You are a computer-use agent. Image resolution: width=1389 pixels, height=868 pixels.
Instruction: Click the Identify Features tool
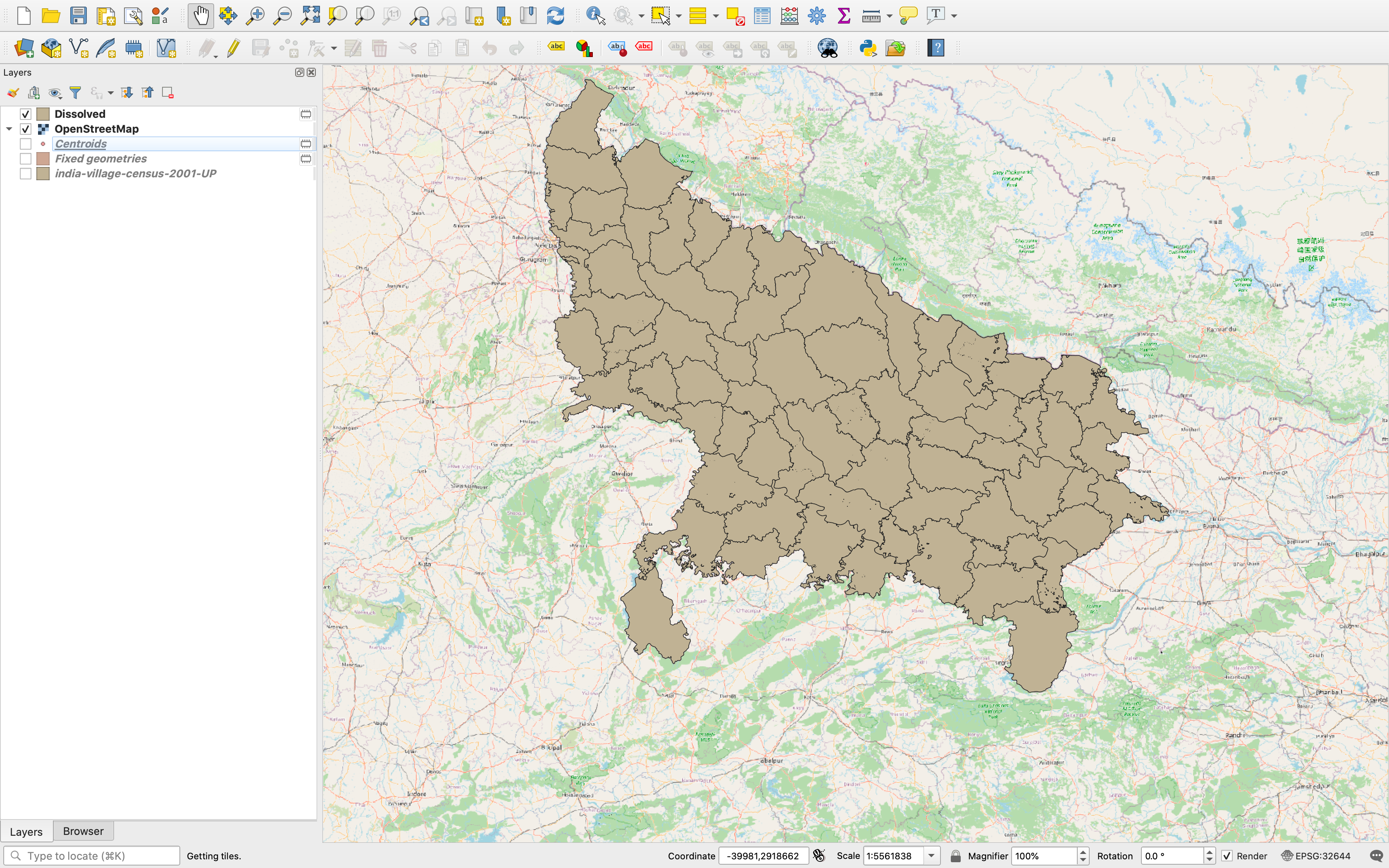[596, 16]
